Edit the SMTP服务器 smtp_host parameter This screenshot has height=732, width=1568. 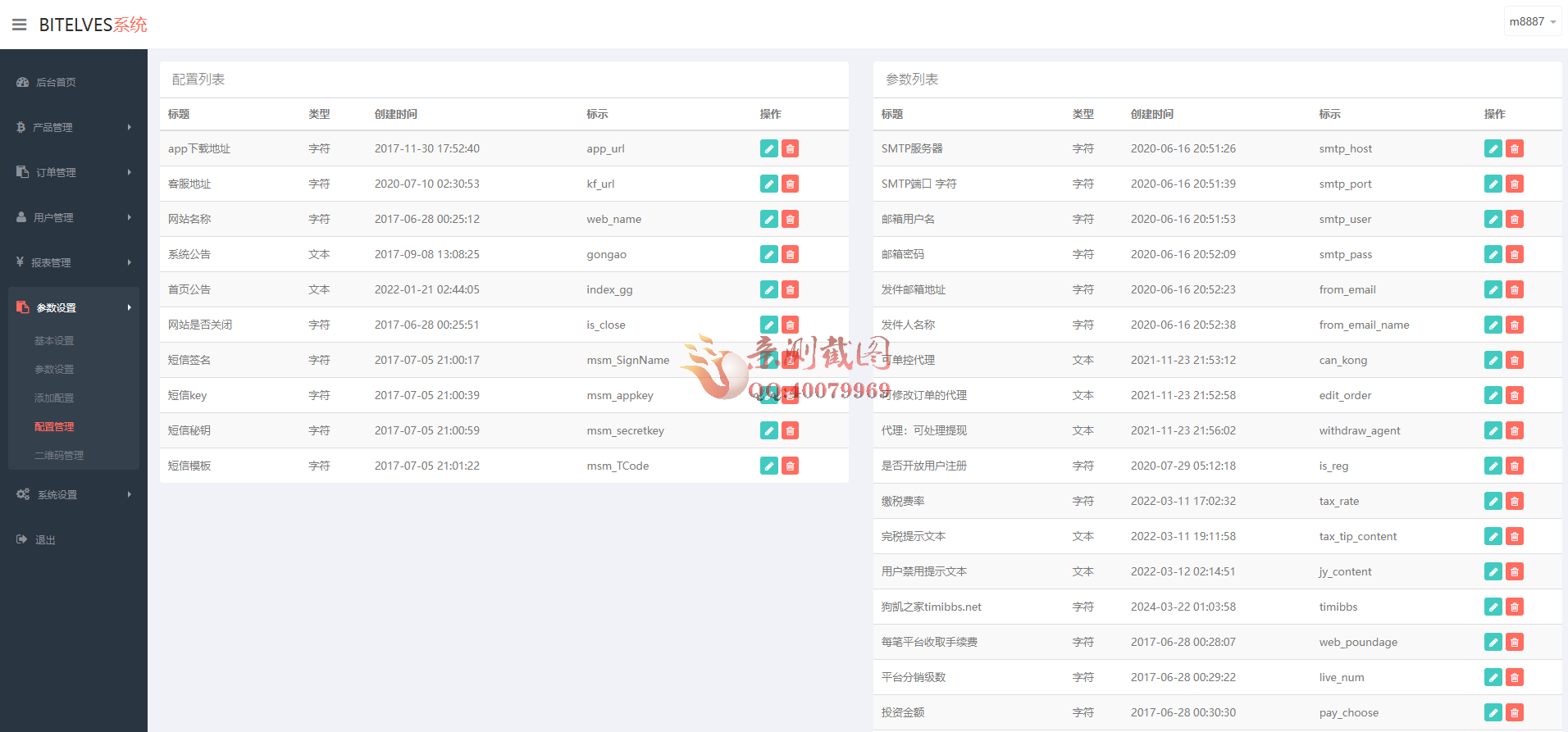pos(1493,148)
